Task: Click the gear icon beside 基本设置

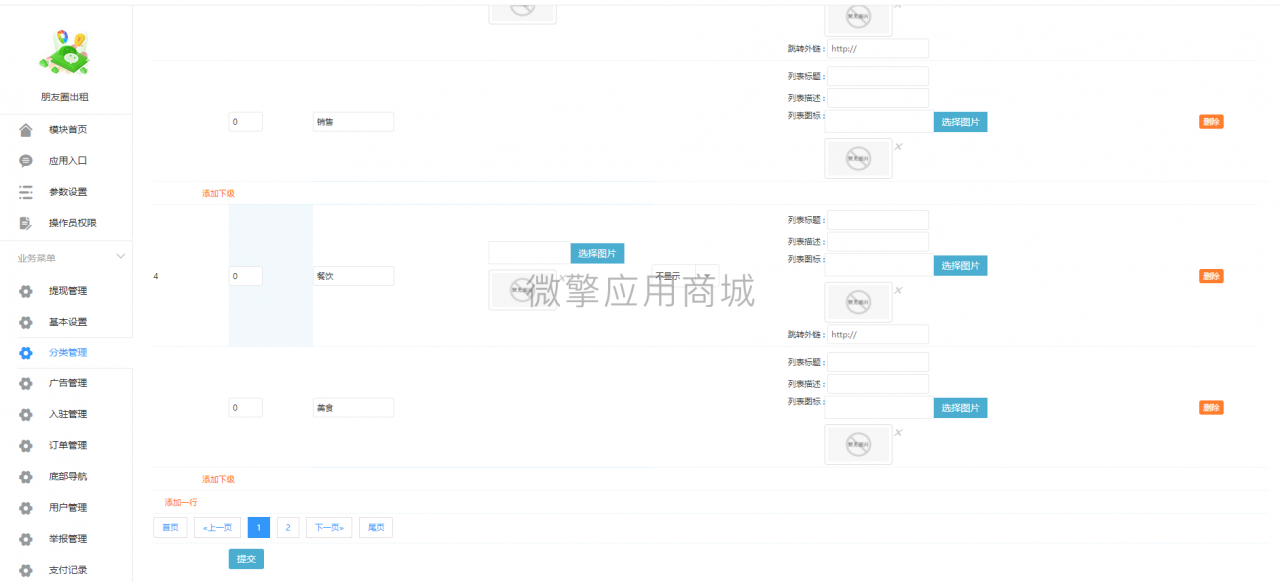Action: tap(26, 322)
